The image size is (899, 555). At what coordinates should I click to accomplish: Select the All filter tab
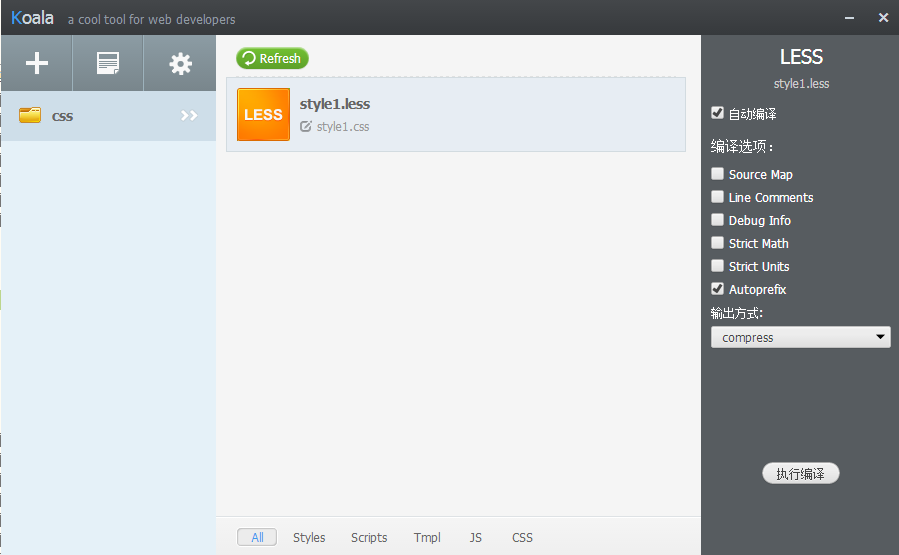pos(257,537)
